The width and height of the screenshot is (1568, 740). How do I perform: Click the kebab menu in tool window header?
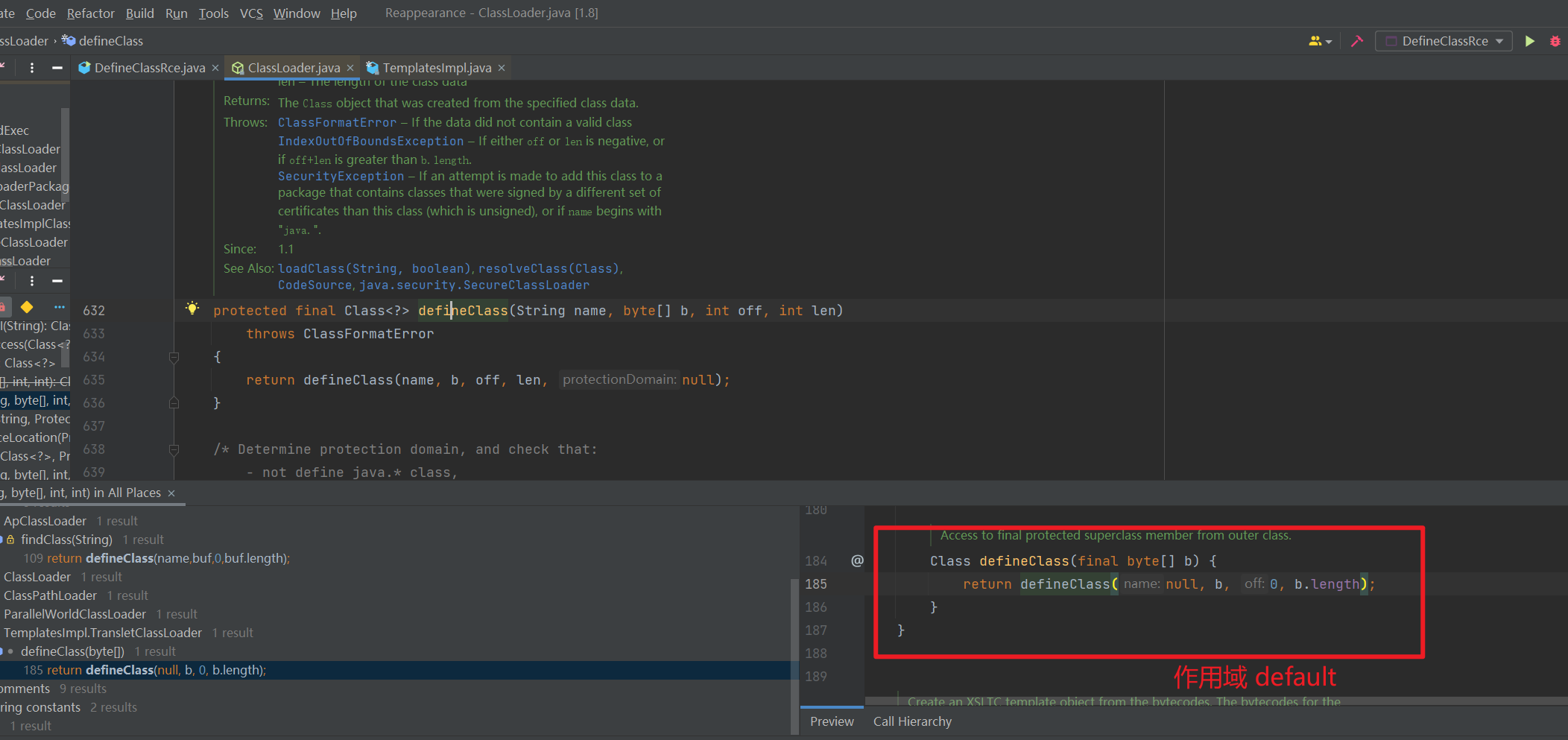pyautogui.click(x=32, y=67)
